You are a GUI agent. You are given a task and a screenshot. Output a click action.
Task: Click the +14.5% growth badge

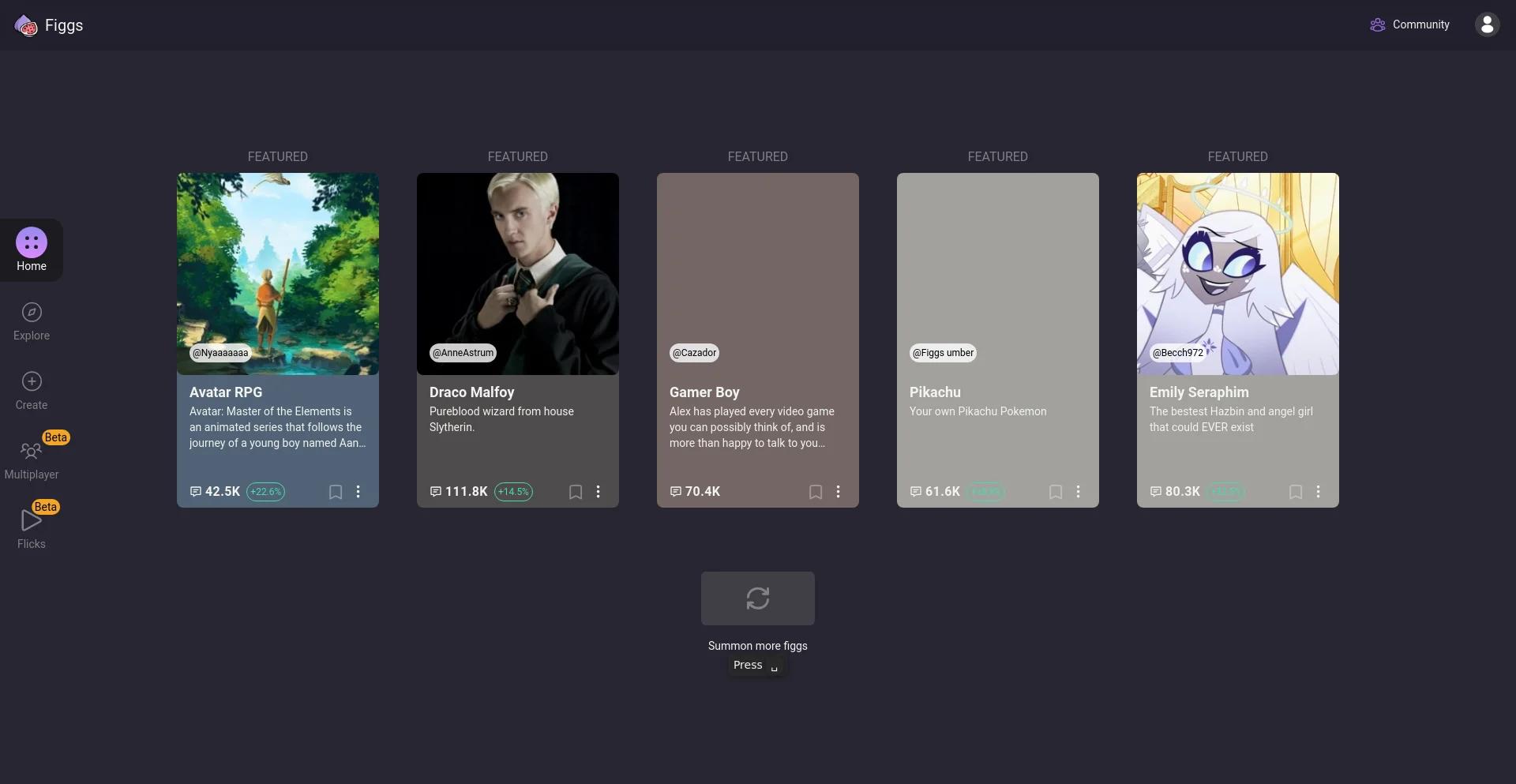(x=513, y=492)
